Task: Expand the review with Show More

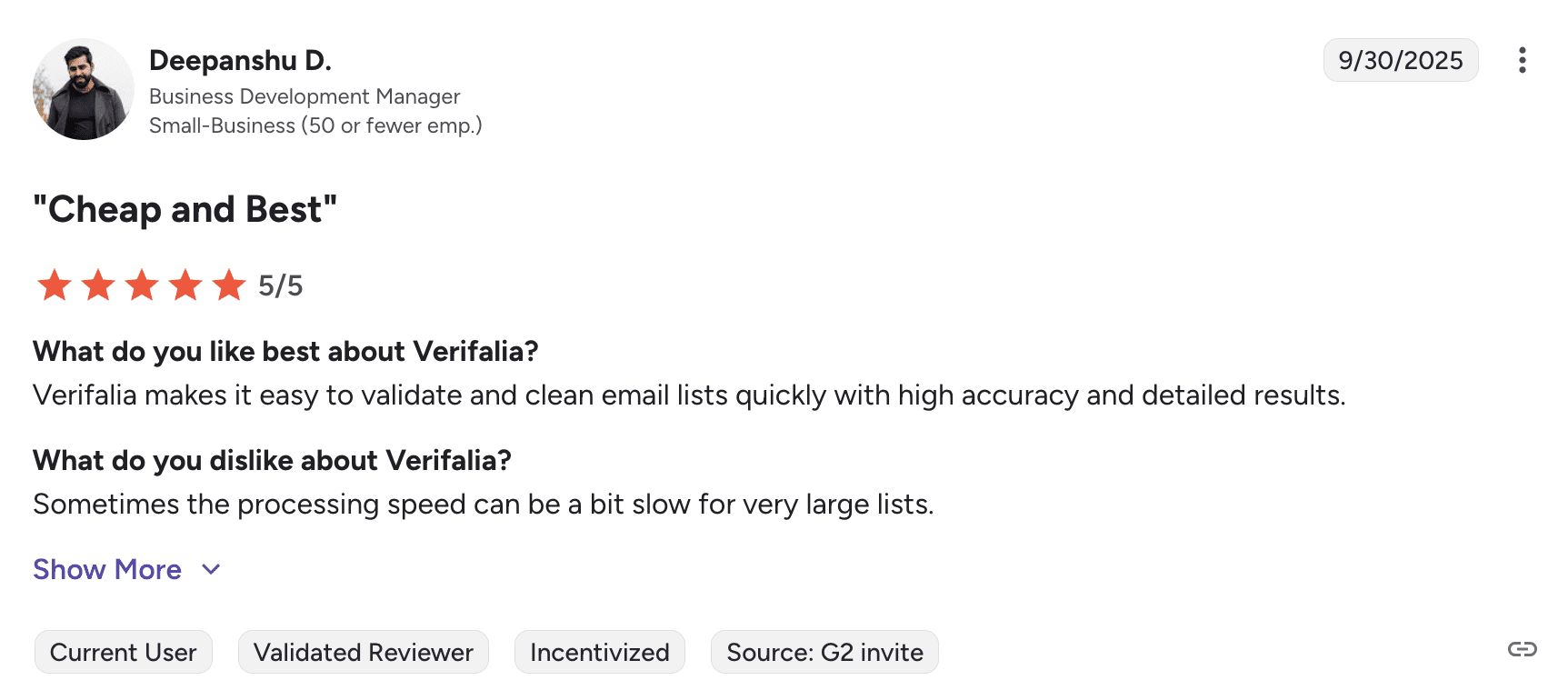Action: pyautogui.click(x=107, y=570)
